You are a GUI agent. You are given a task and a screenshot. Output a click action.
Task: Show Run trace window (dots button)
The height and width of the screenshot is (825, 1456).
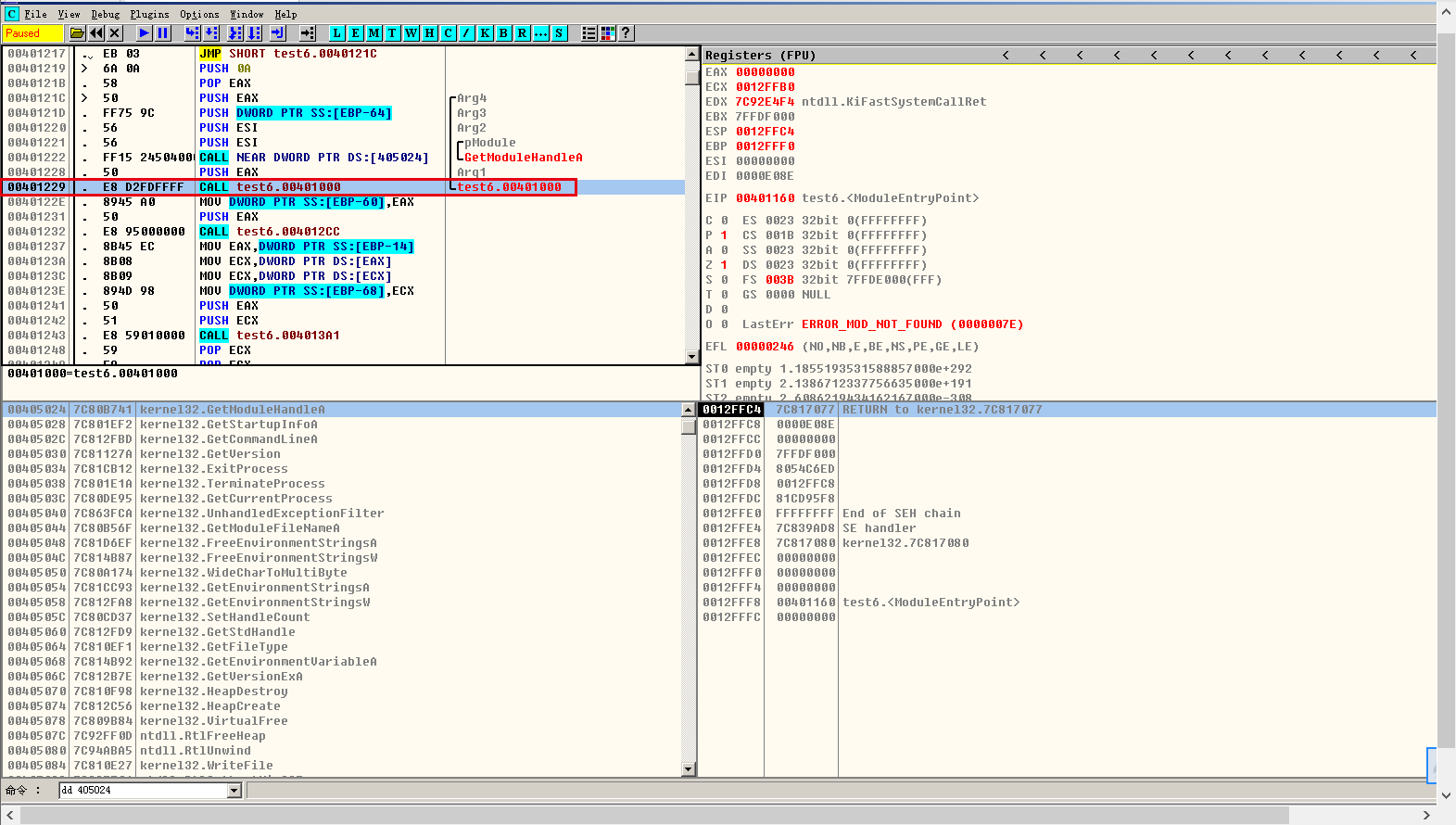(x=541, y=33)
